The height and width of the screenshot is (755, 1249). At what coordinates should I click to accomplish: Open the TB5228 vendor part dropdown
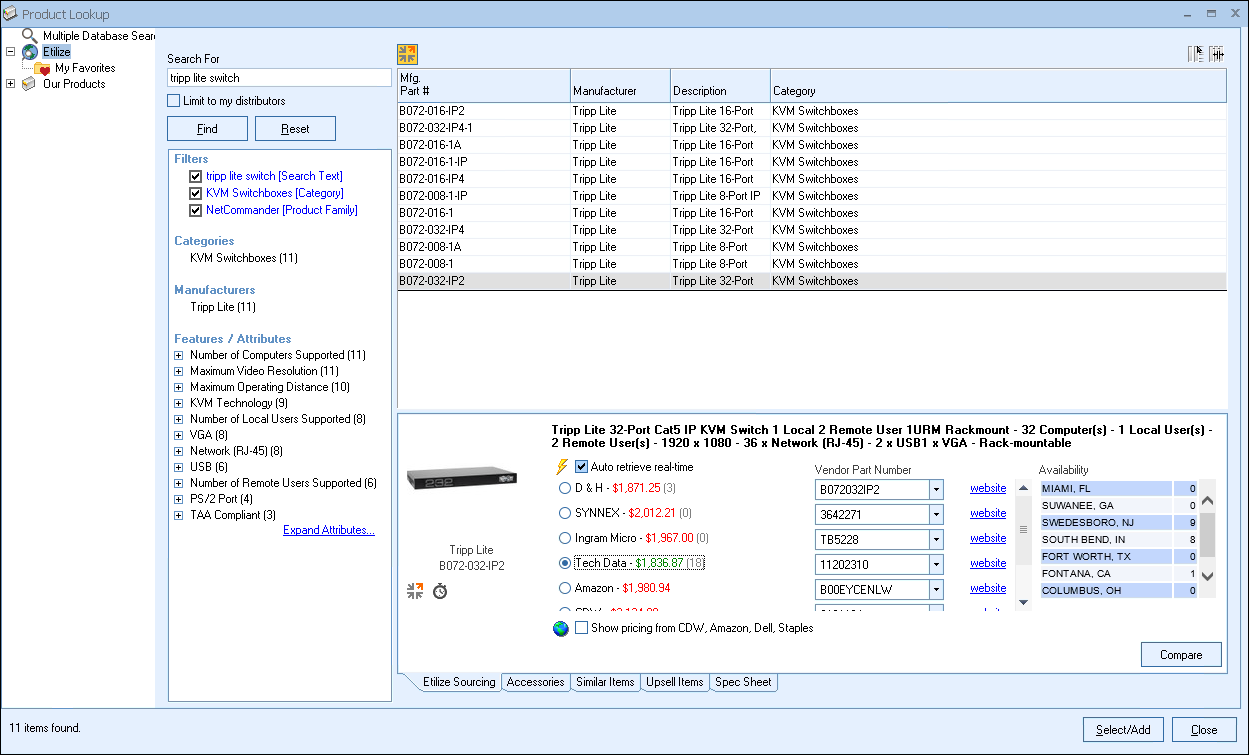click(x=936, y=539)
